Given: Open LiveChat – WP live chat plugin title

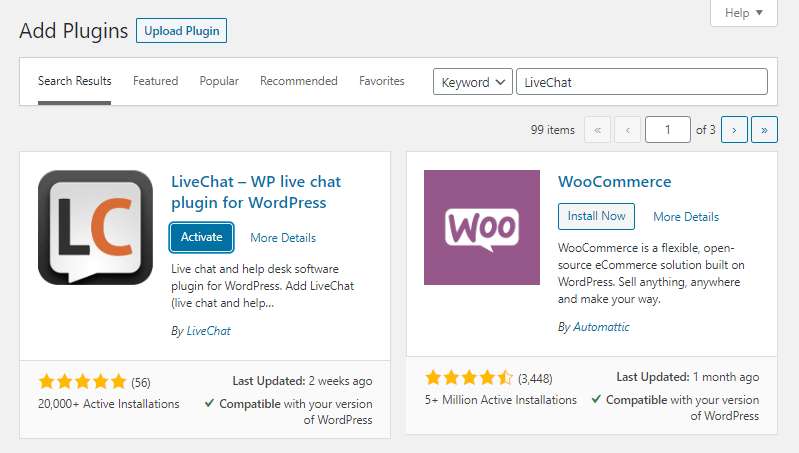Looking at the screenshot, I should (x=256, y=192).
